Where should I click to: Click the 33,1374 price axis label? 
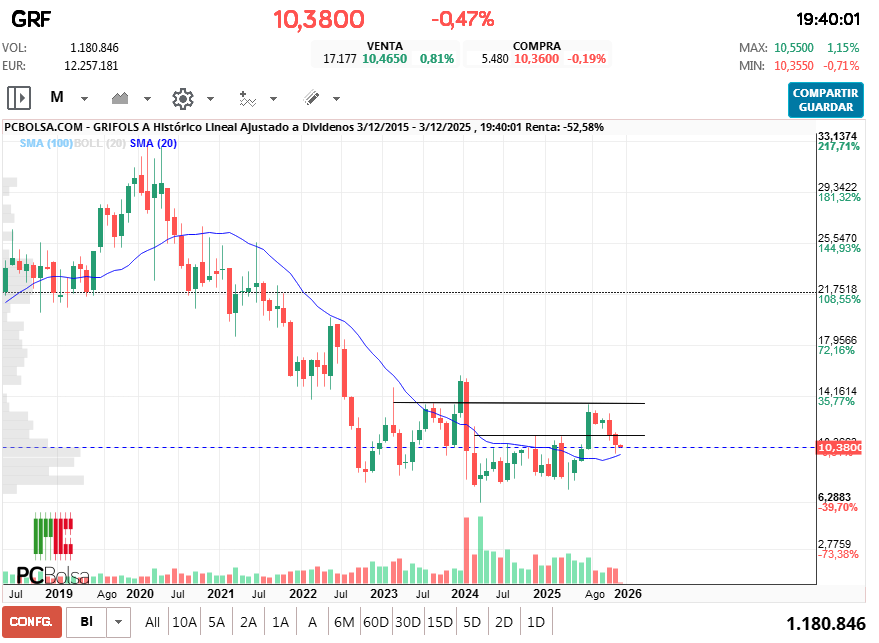click(x=838, y=136)
